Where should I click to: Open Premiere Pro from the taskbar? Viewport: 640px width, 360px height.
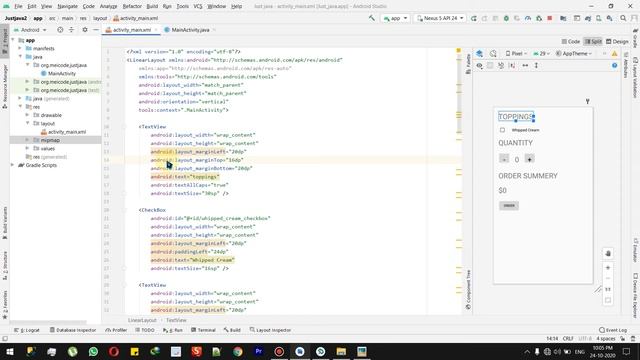[x=258, y=351]
